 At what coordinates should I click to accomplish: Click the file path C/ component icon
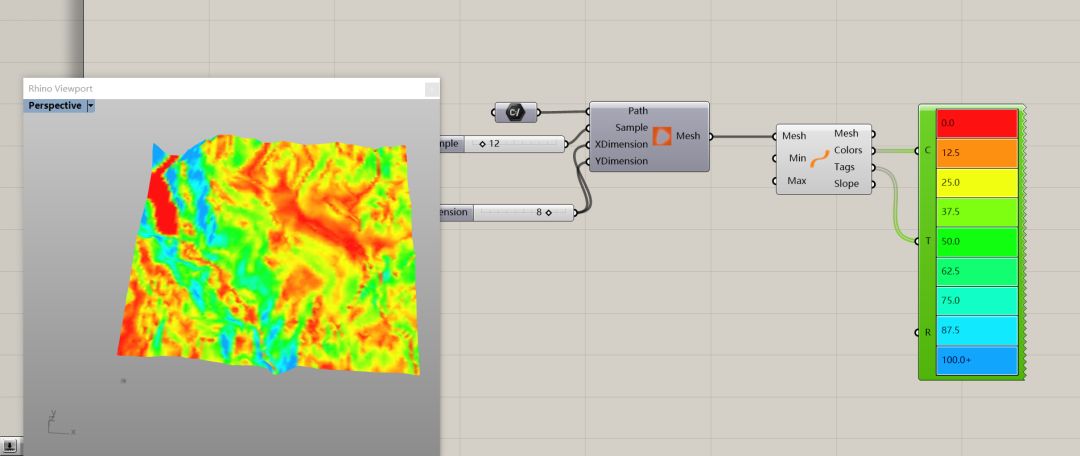click(515, 112)
